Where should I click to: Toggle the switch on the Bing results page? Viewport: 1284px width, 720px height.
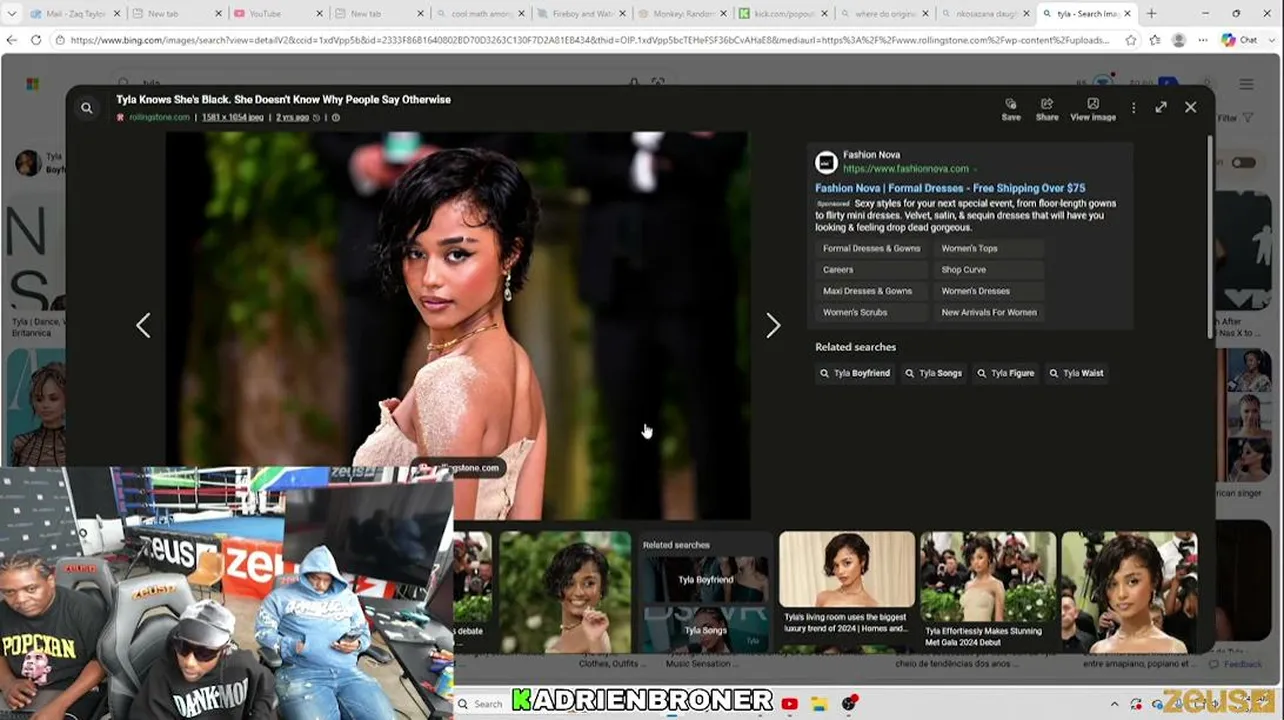pos(1243,163)
